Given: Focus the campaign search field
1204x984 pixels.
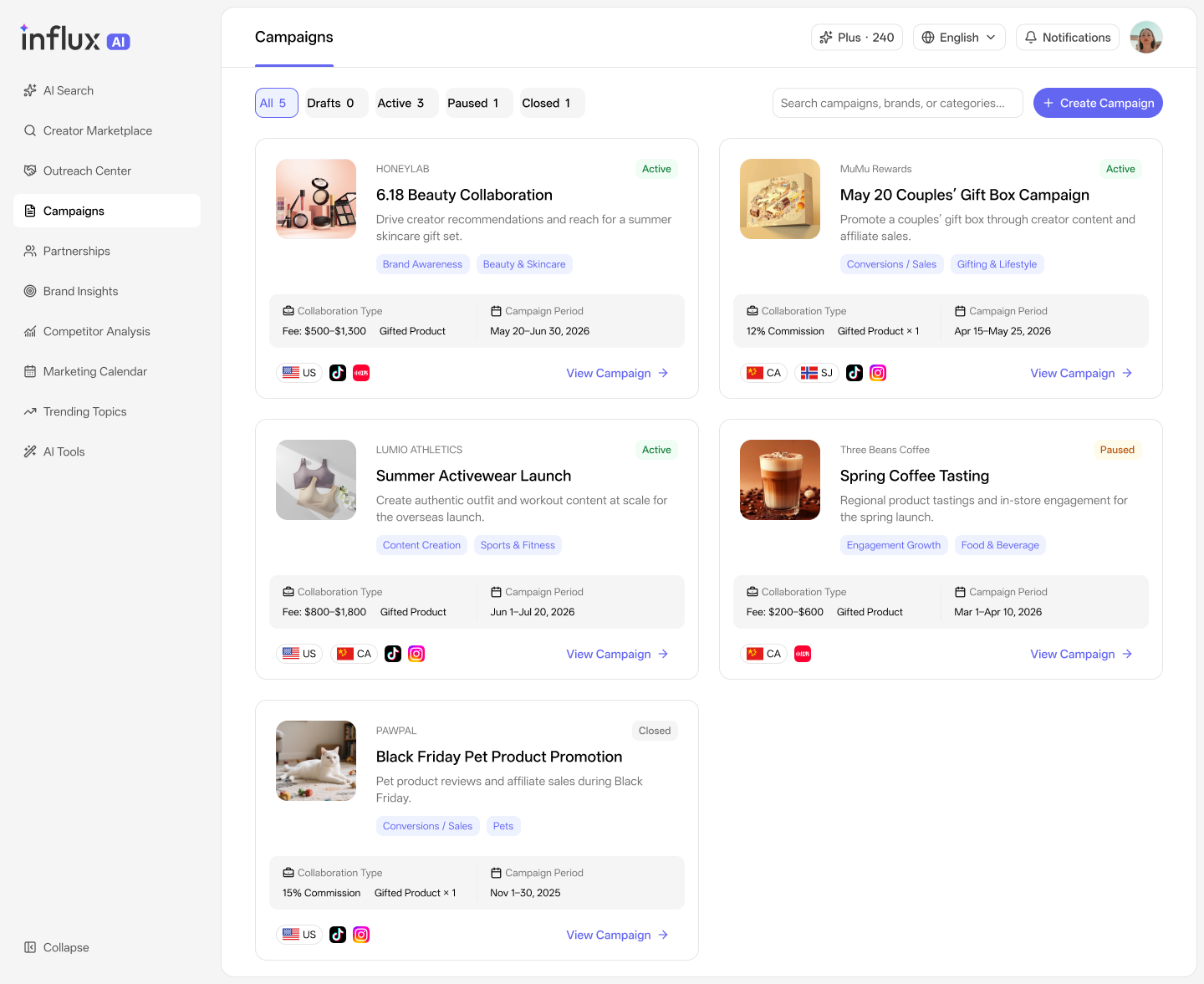Looking at the screenshot, I should (x=898, y=103).
